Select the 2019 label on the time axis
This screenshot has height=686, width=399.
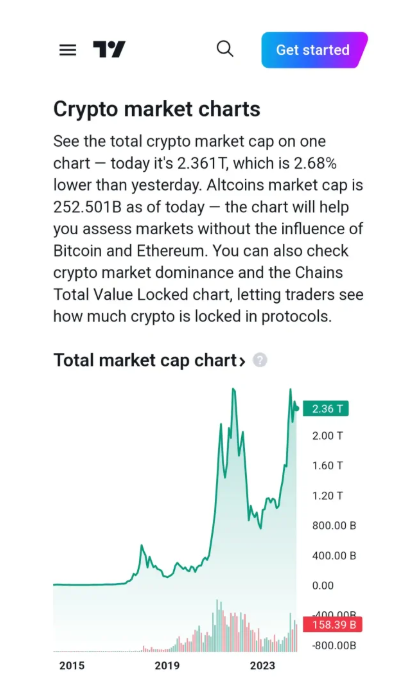pos(167,665)
